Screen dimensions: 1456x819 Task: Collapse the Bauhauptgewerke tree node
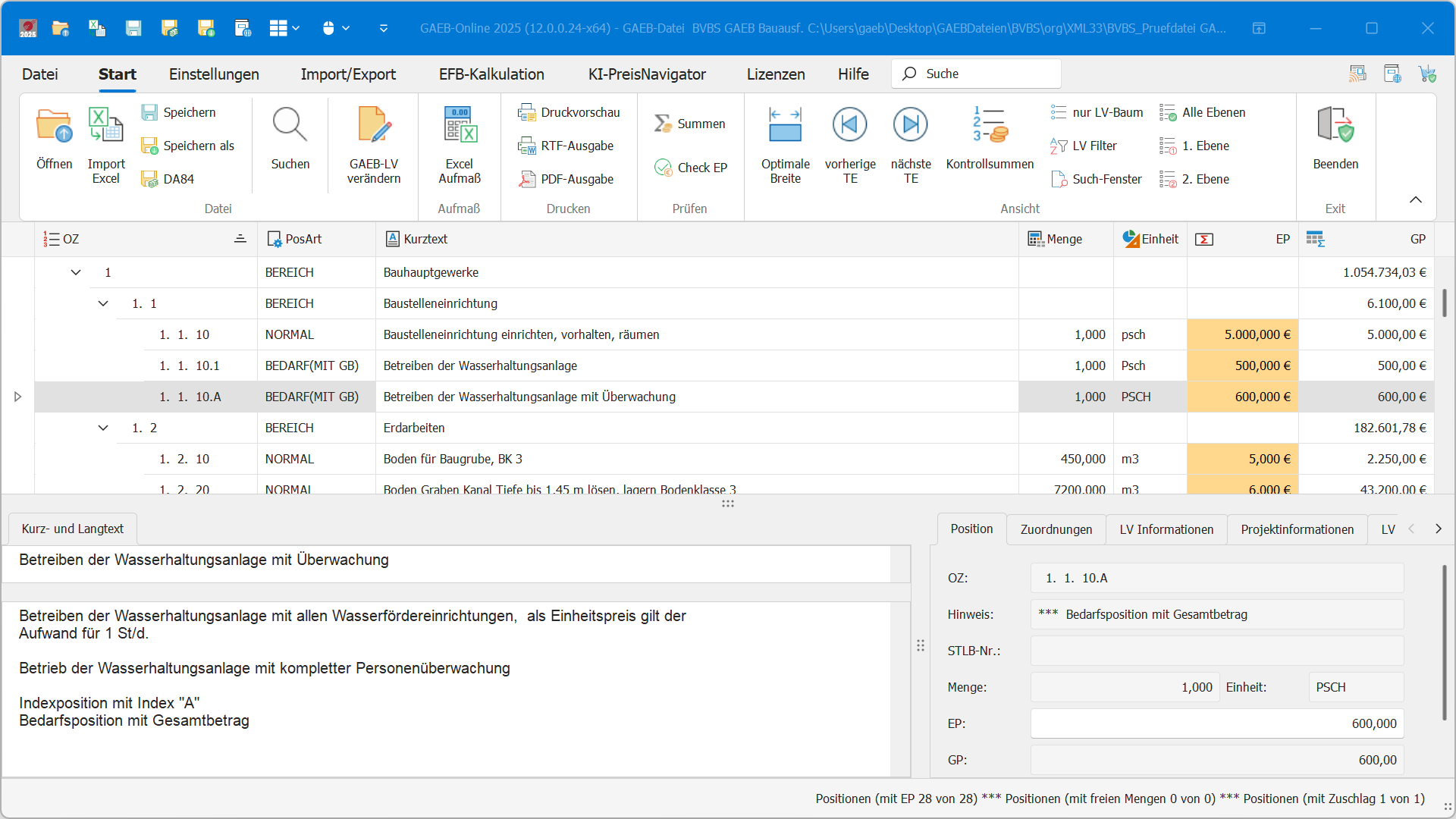(x=76, y=272)
